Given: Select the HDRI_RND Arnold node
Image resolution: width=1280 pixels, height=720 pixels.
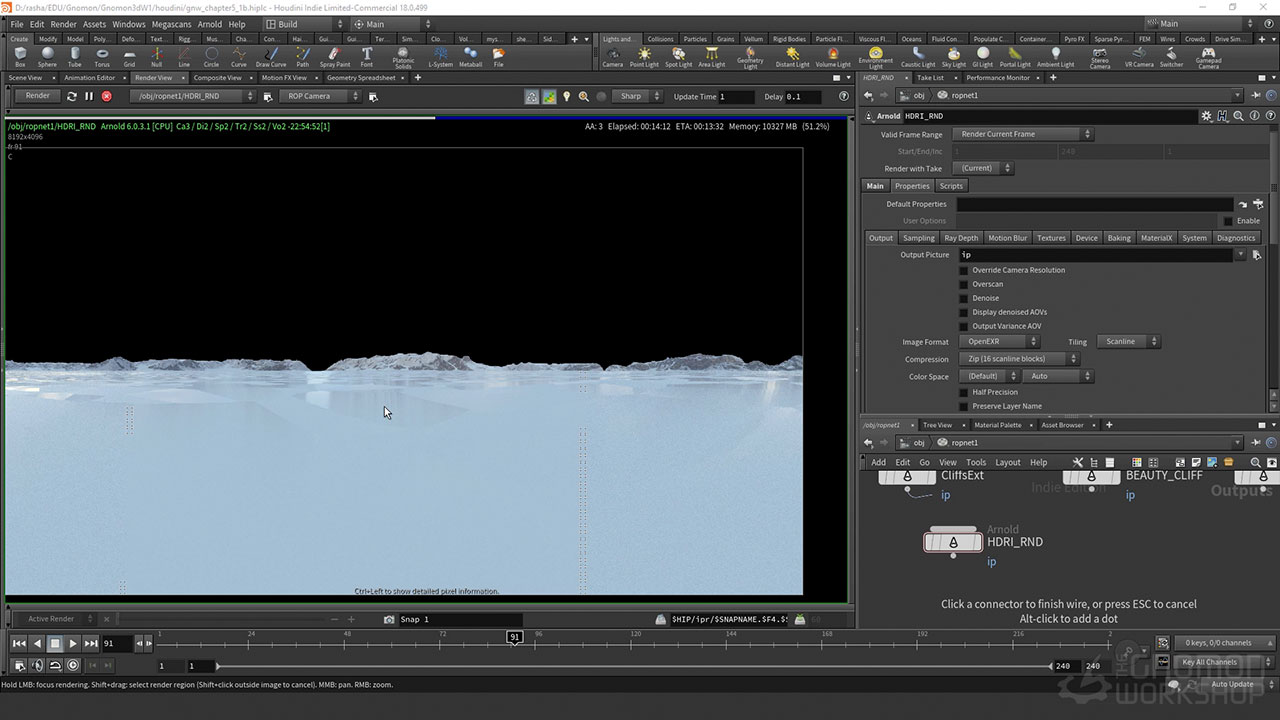Looking at the screenshot, I should [x=953, y=542].
